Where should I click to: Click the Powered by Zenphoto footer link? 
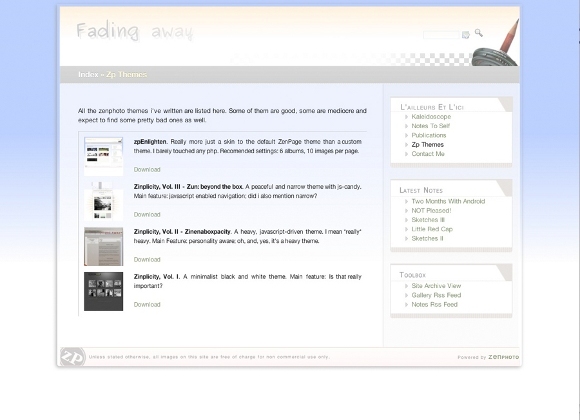point(488,357)
